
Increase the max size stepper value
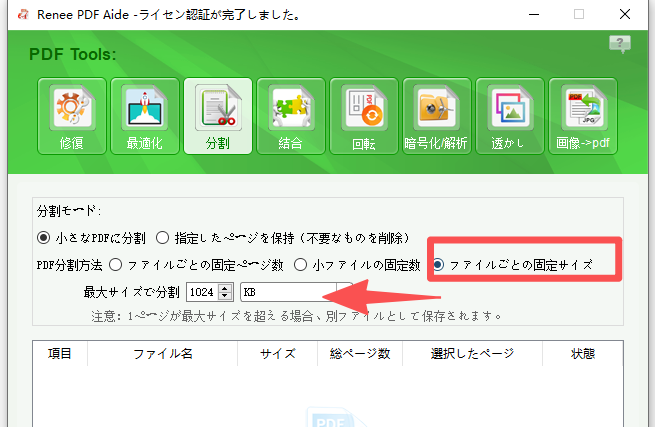(225, 288)
